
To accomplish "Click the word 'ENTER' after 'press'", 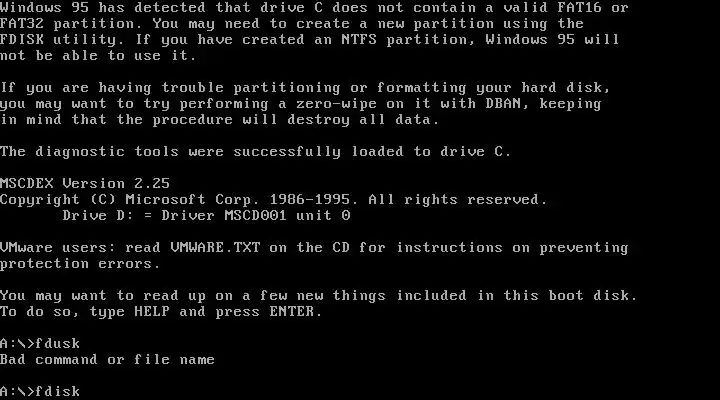I will [292, 311].
